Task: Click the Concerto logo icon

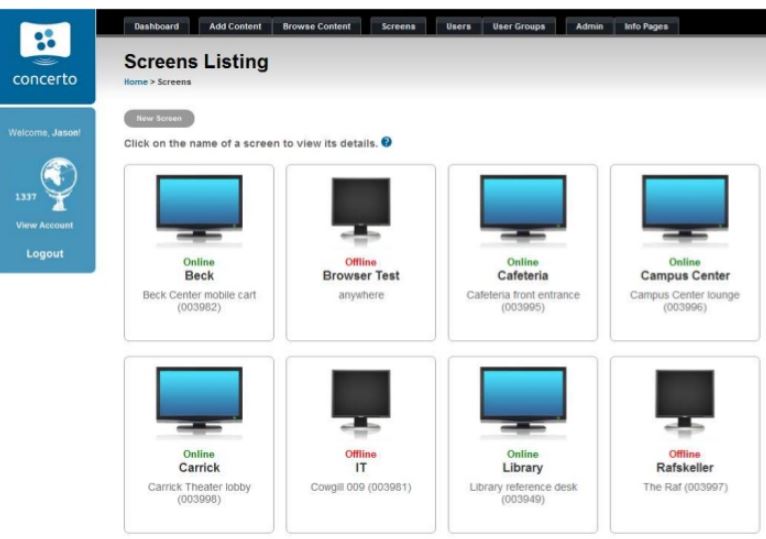Action: pos(45,43)
